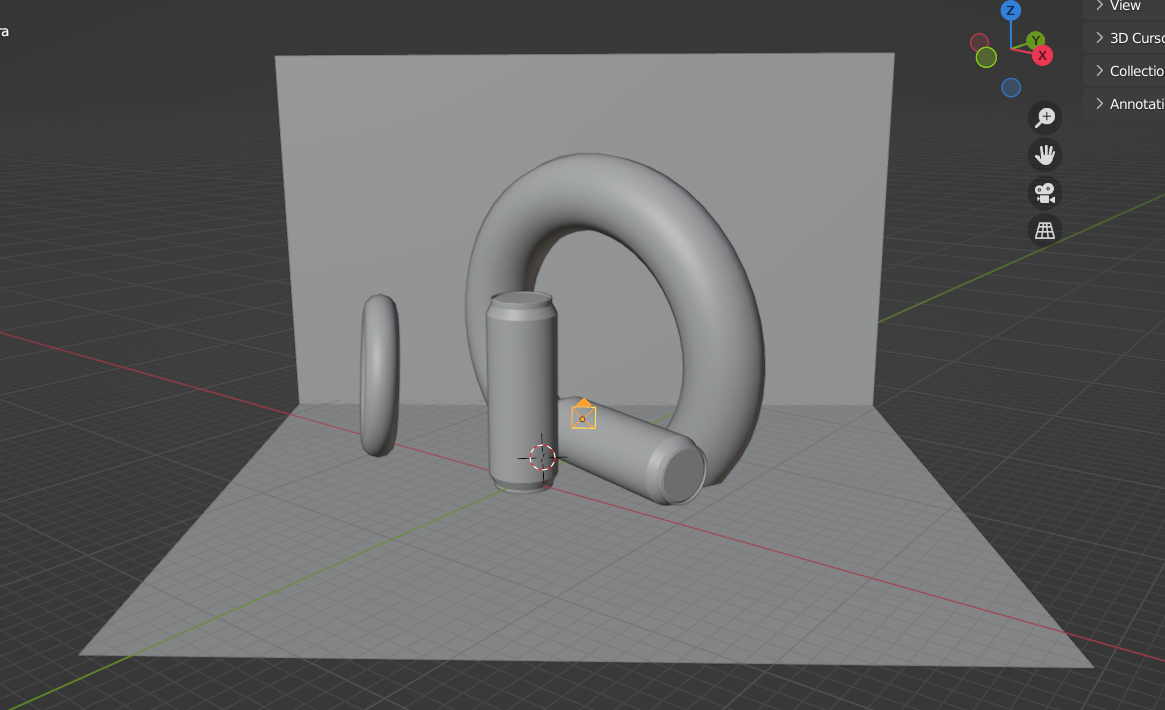Expand the Collection panel section
The height and width of the screenshot is (710, 1165).
click(1130, 71)
